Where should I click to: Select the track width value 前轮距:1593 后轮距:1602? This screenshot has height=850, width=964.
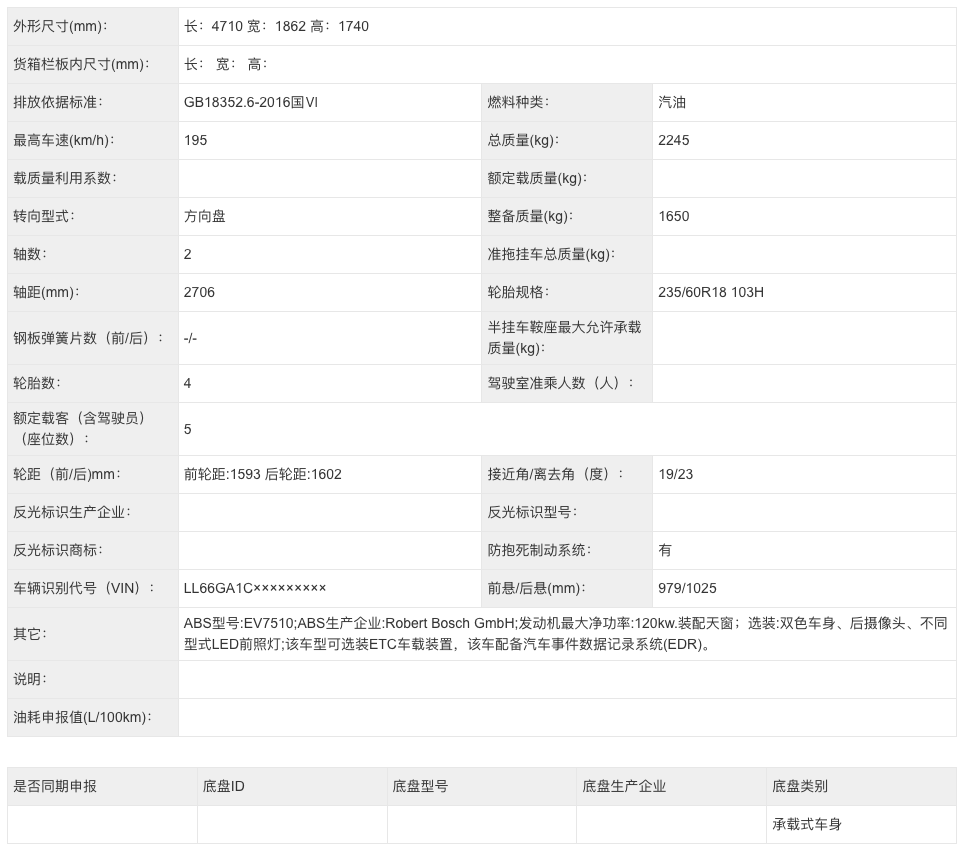tap(263, 474)
